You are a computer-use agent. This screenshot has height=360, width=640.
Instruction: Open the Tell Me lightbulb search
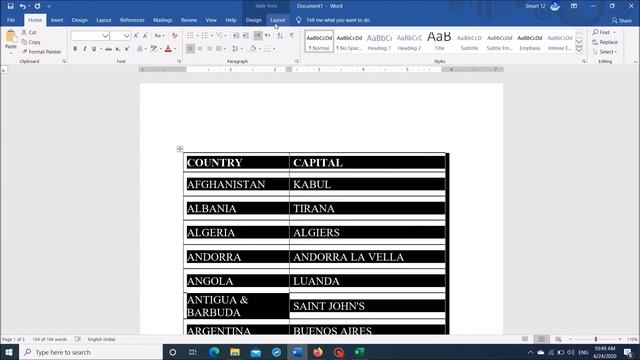point(298,20)
